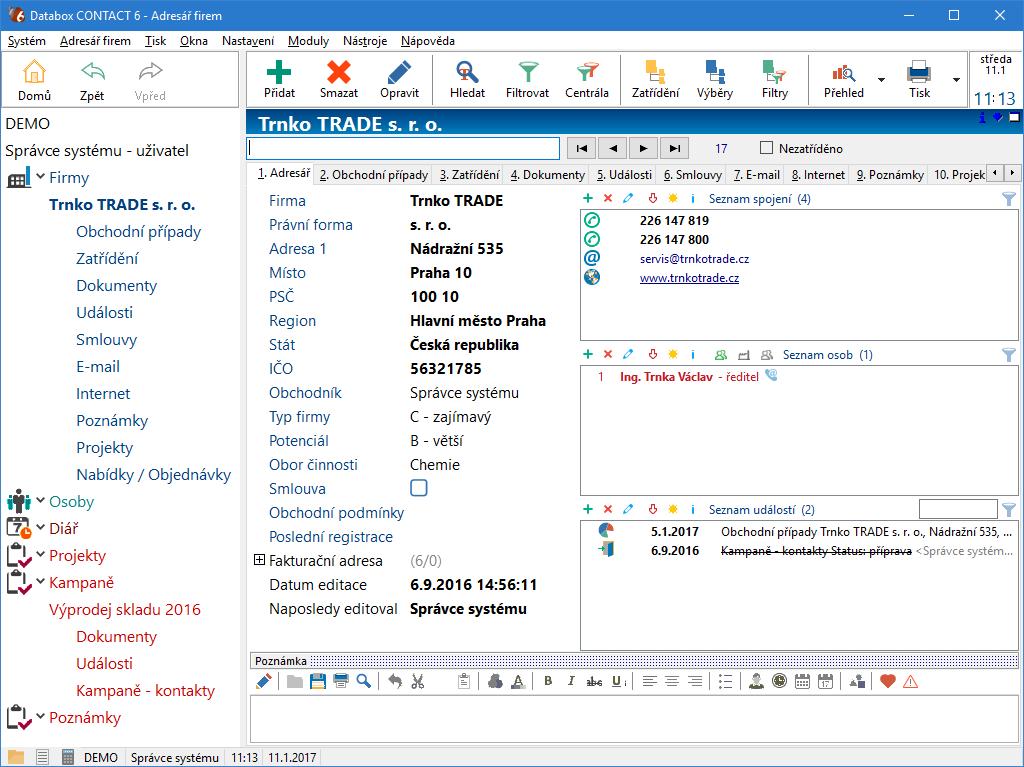Select Výprodej skladu 2016 in sidebar tree

(125, 609)
